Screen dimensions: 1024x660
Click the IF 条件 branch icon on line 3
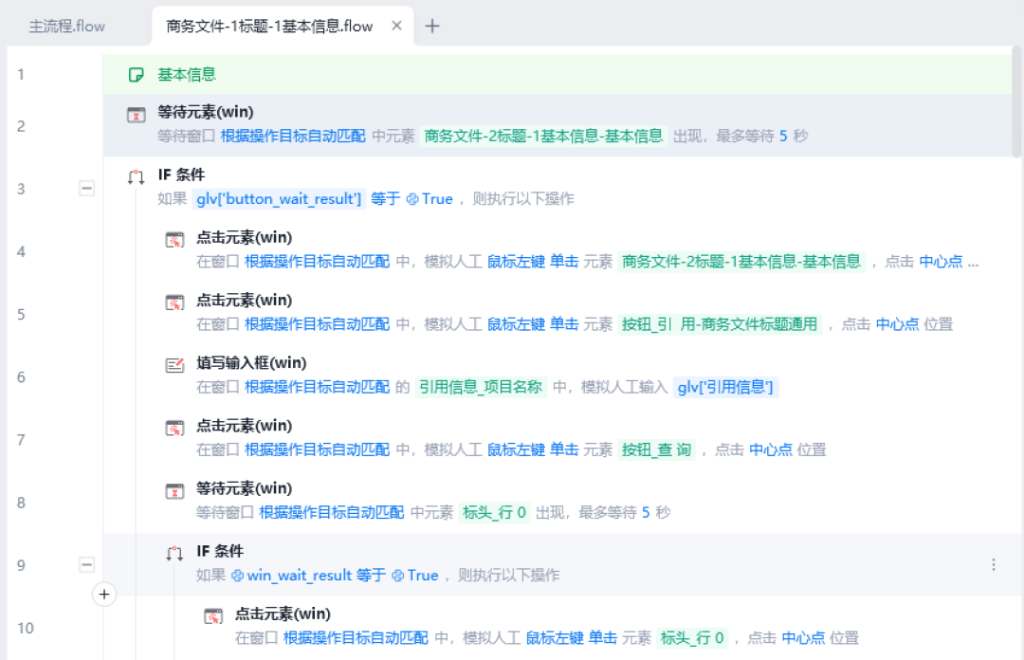[136, 176]
